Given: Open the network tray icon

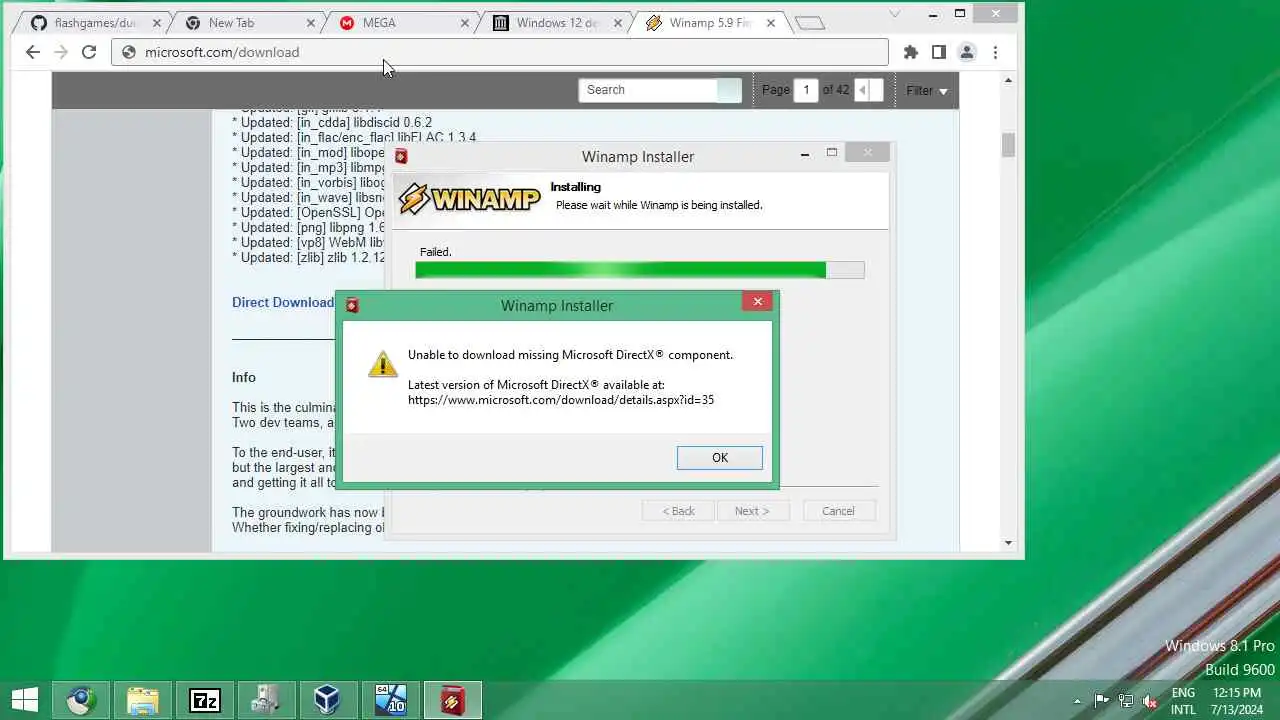Looking at the screenshot, I should (x=1126, y=701).
